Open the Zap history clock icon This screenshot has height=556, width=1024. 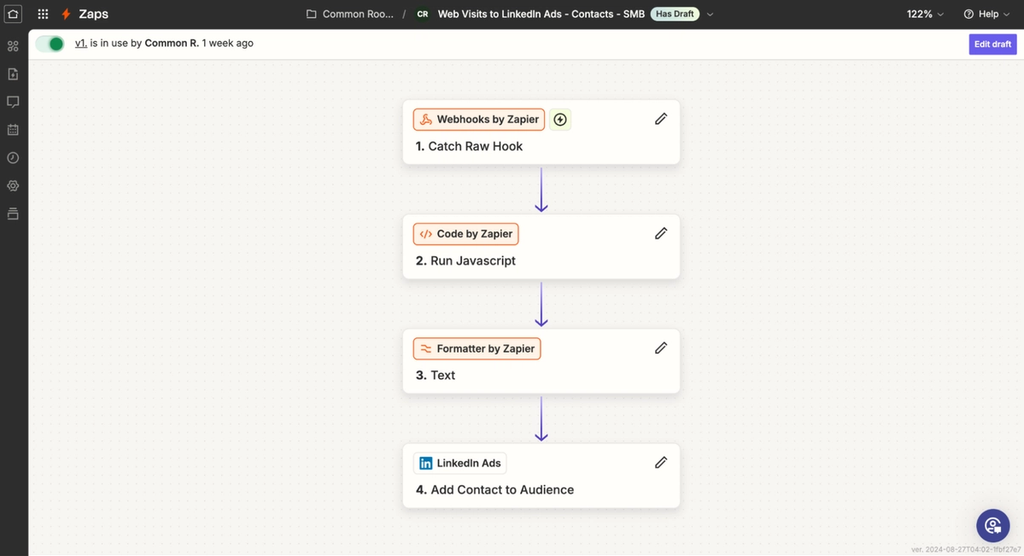12,157
